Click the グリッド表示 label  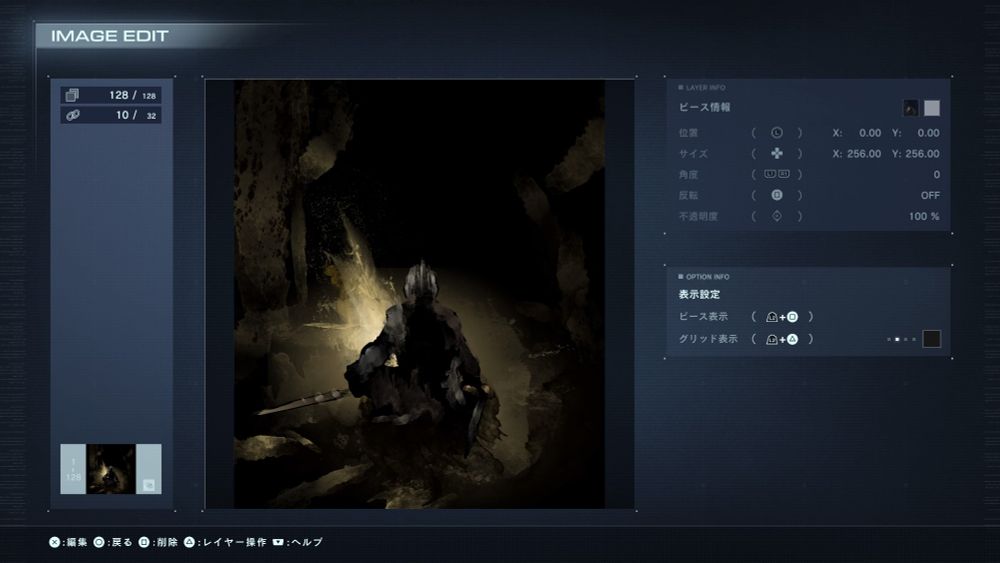coord(708,339)
